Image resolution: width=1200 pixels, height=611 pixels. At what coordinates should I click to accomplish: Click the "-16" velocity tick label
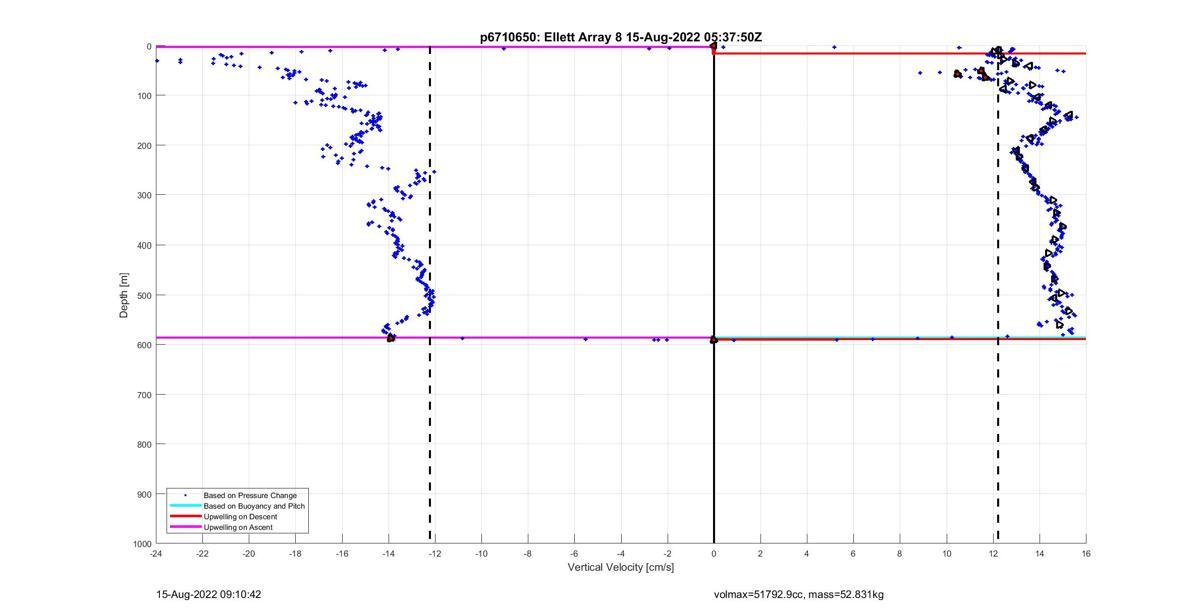pyautogui.click(x=342, y=553)
